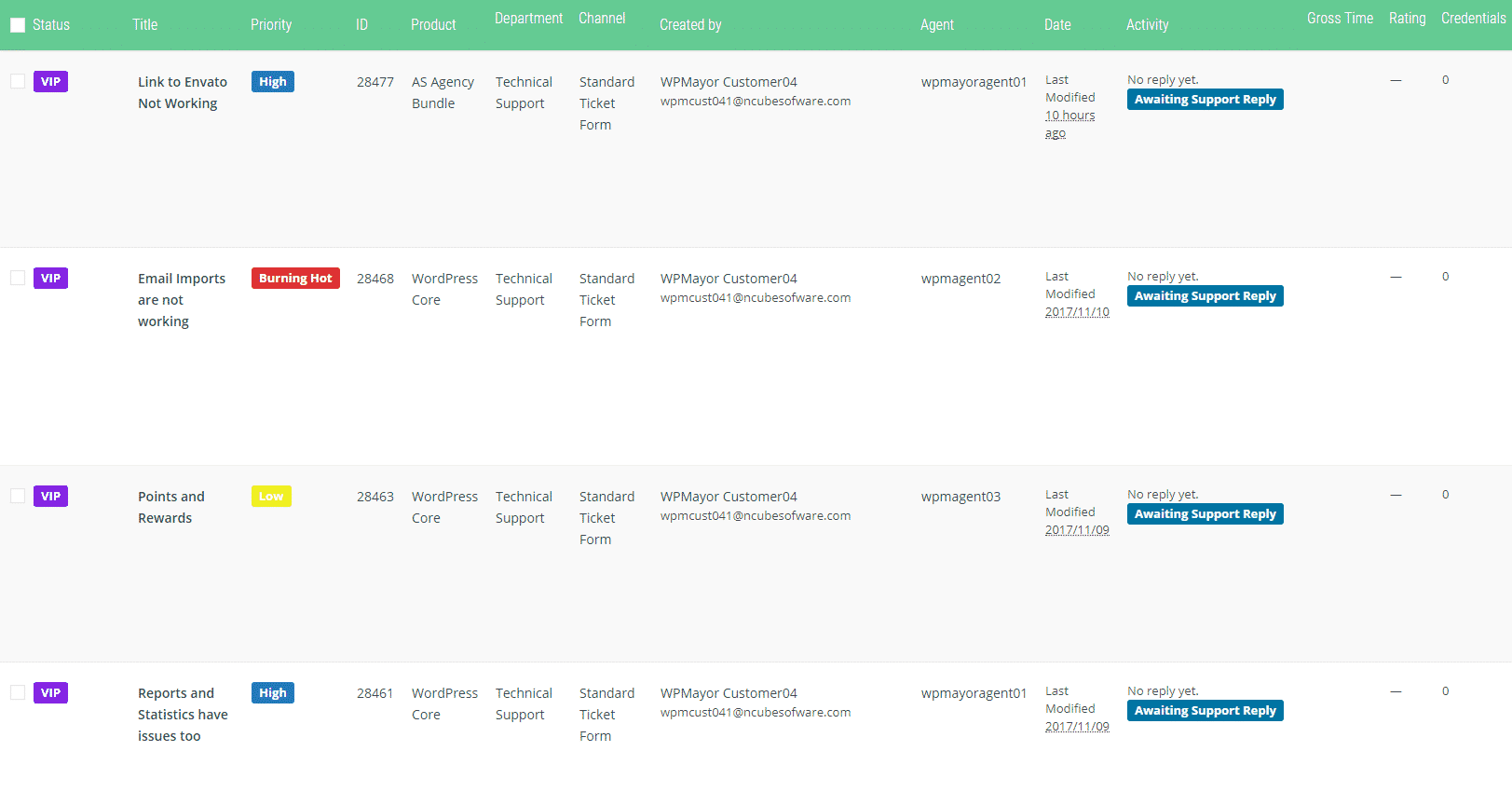Click Awaiting Support Reply on ticket 28461
This screenshot has height=792, width=1512.
coord(1205,710)
